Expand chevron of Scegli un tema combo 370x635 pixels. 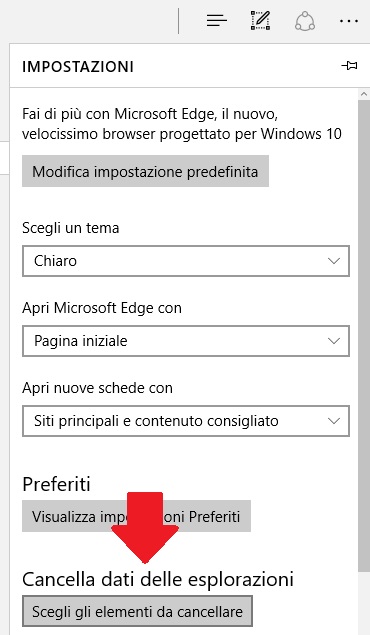tap(334, 261)
